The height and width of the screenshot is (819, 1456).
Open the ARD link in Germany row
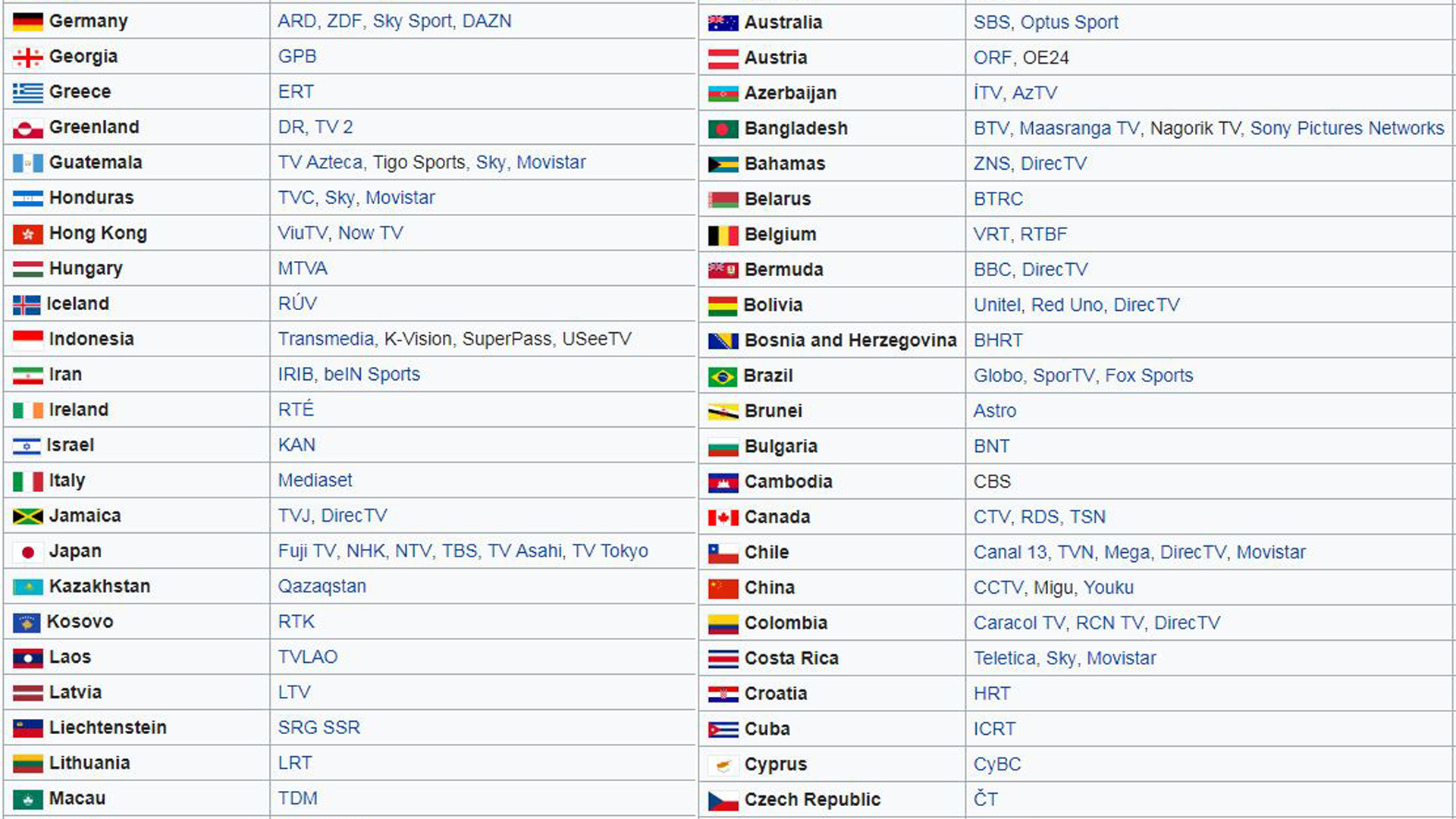tap(297, 21)
